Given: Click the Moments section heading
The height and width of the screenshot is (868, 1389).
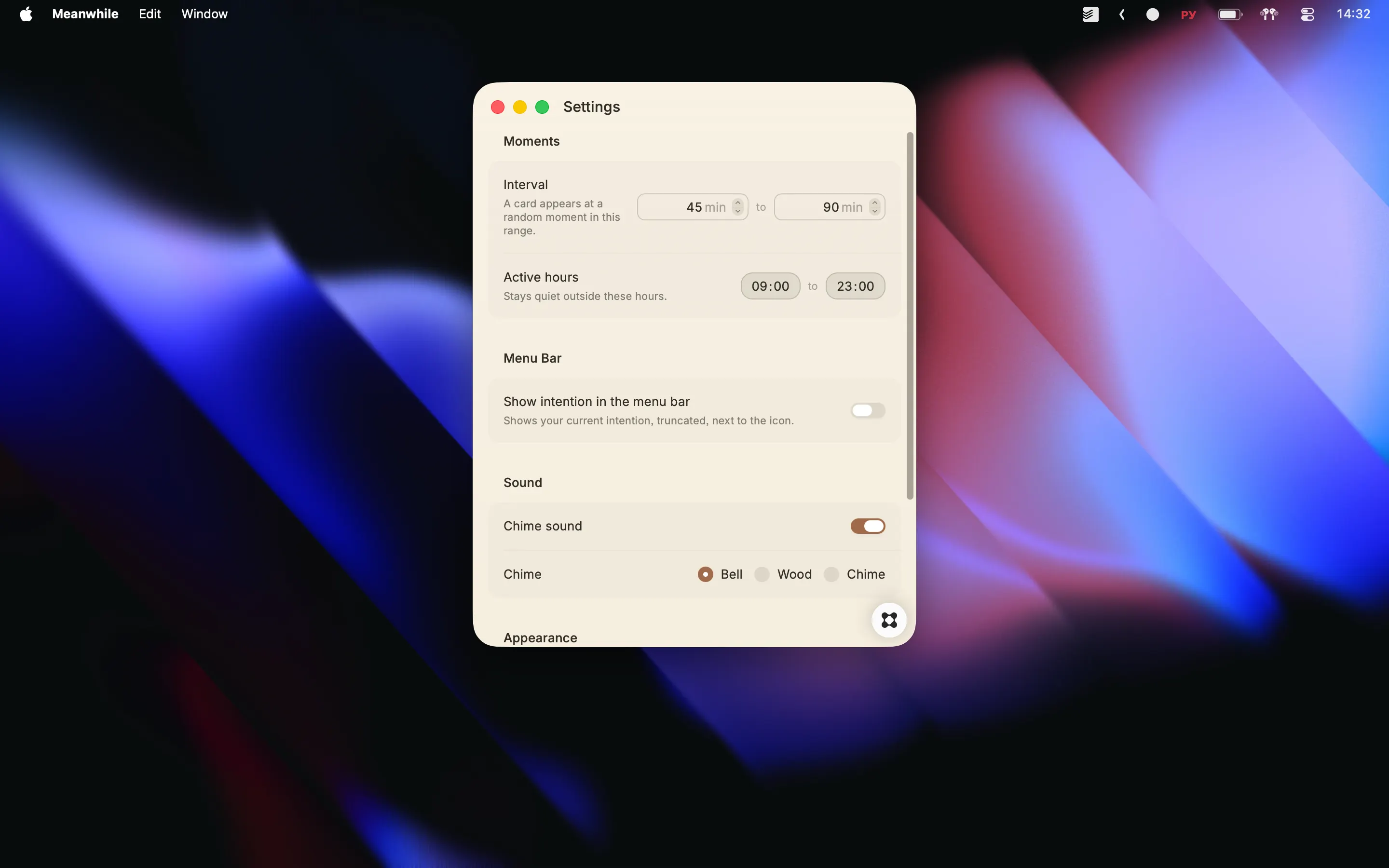Looking at the screenshot, I should (531, 141).
